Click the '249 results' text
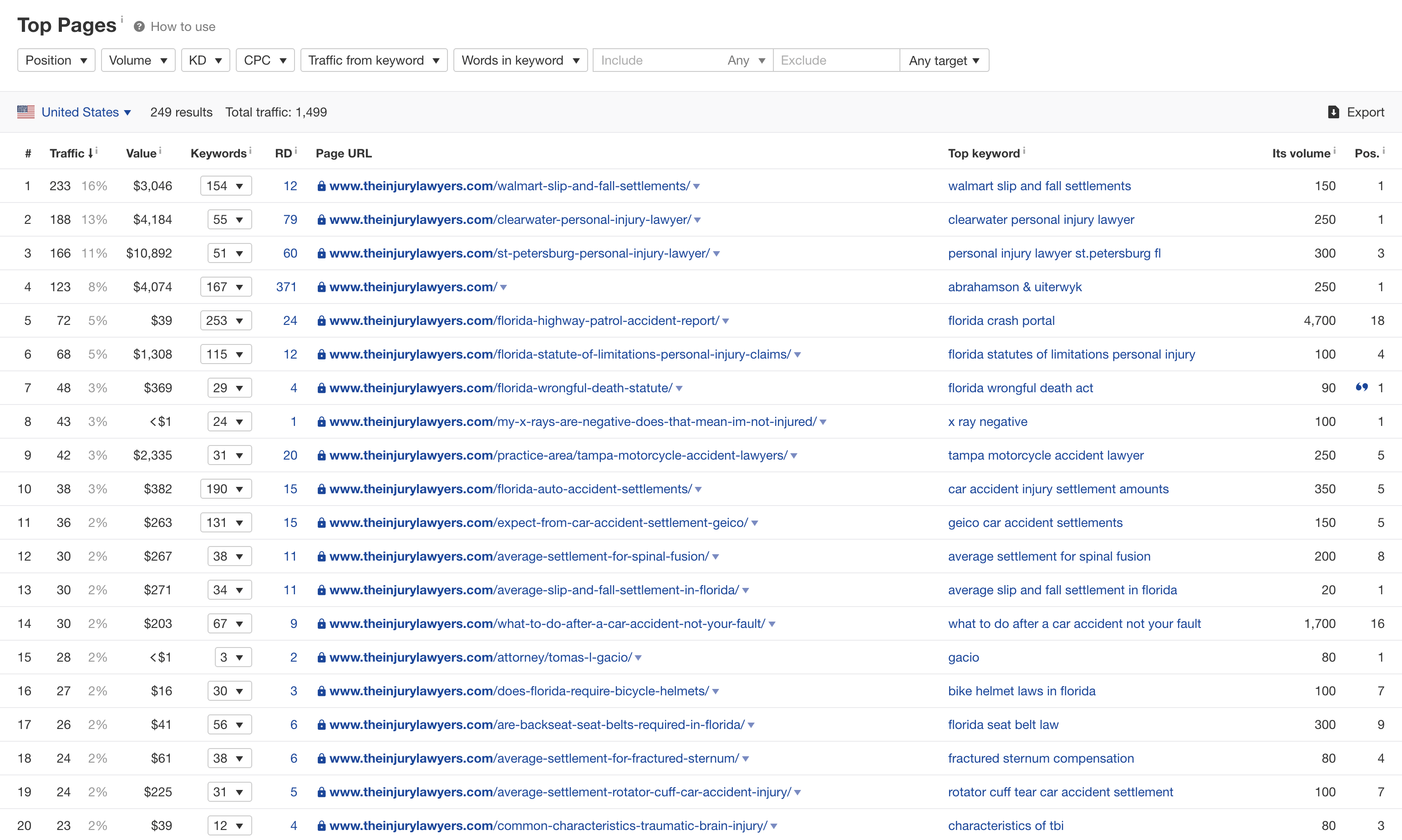Viewport: 1402px width, 840px height. pyautogui.click(x=181, y=112)
